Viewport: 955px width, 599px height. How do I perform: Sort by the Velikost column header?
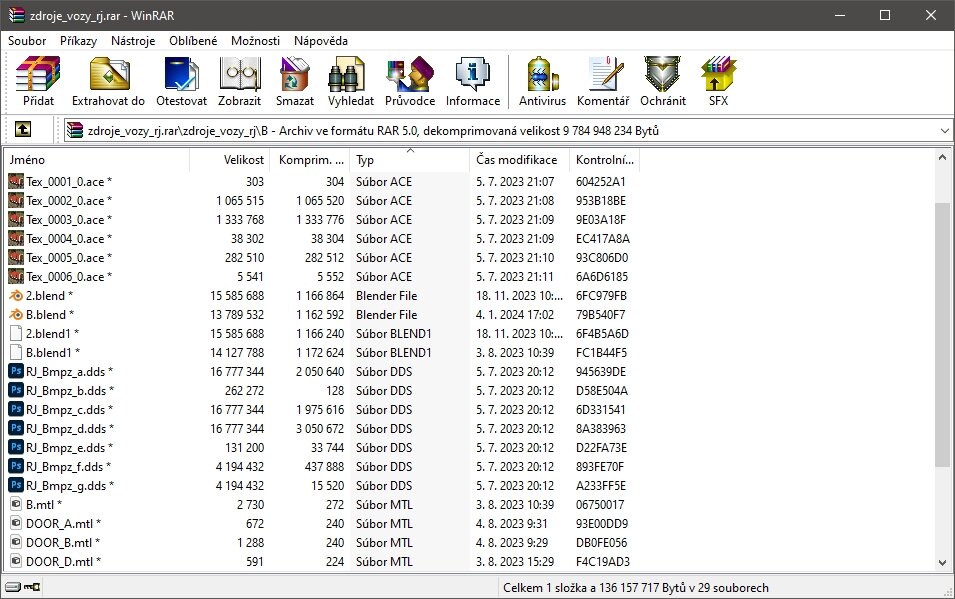pos(230,160)
